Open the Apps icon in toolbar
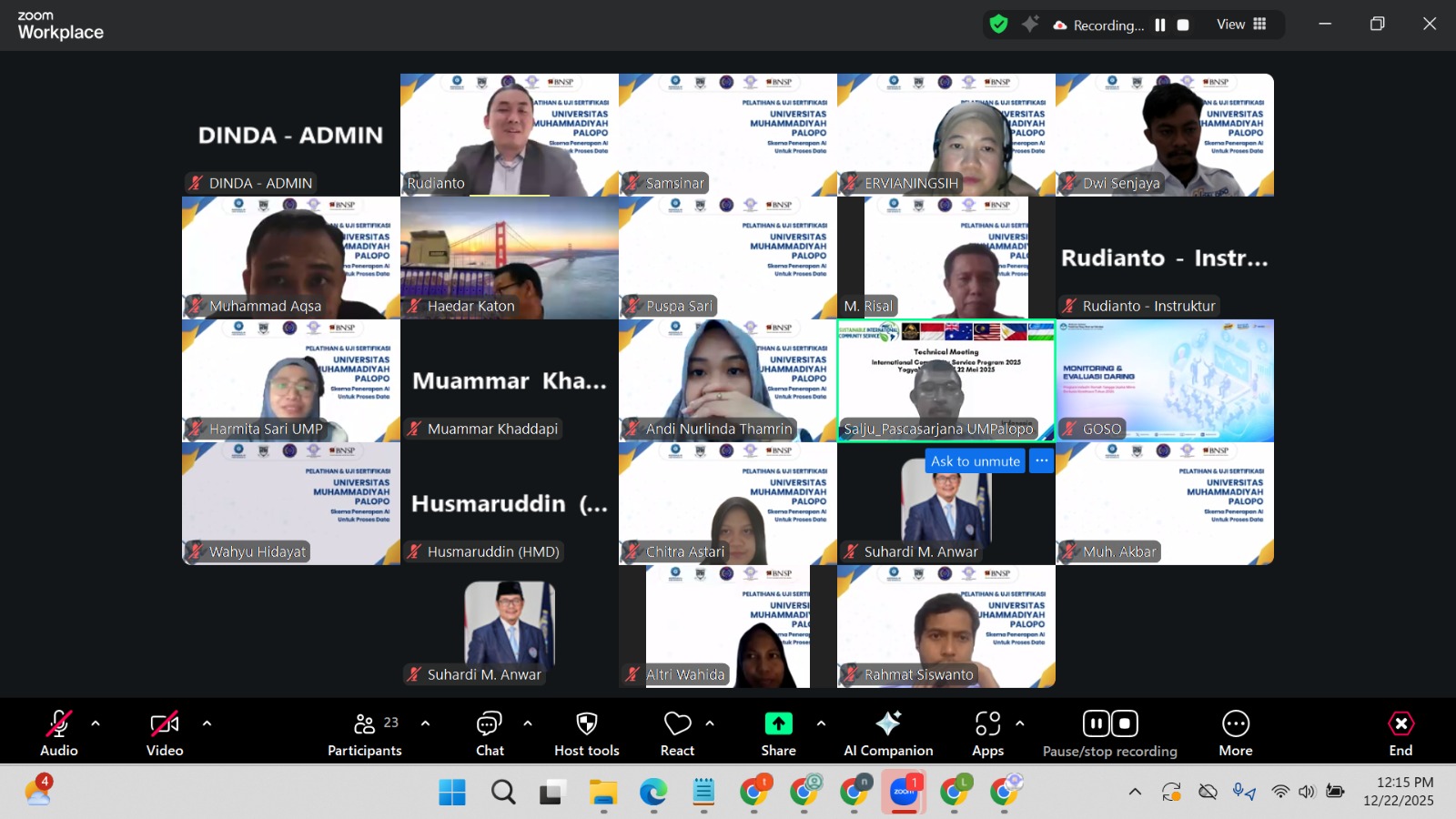 (x=987, y=733)
